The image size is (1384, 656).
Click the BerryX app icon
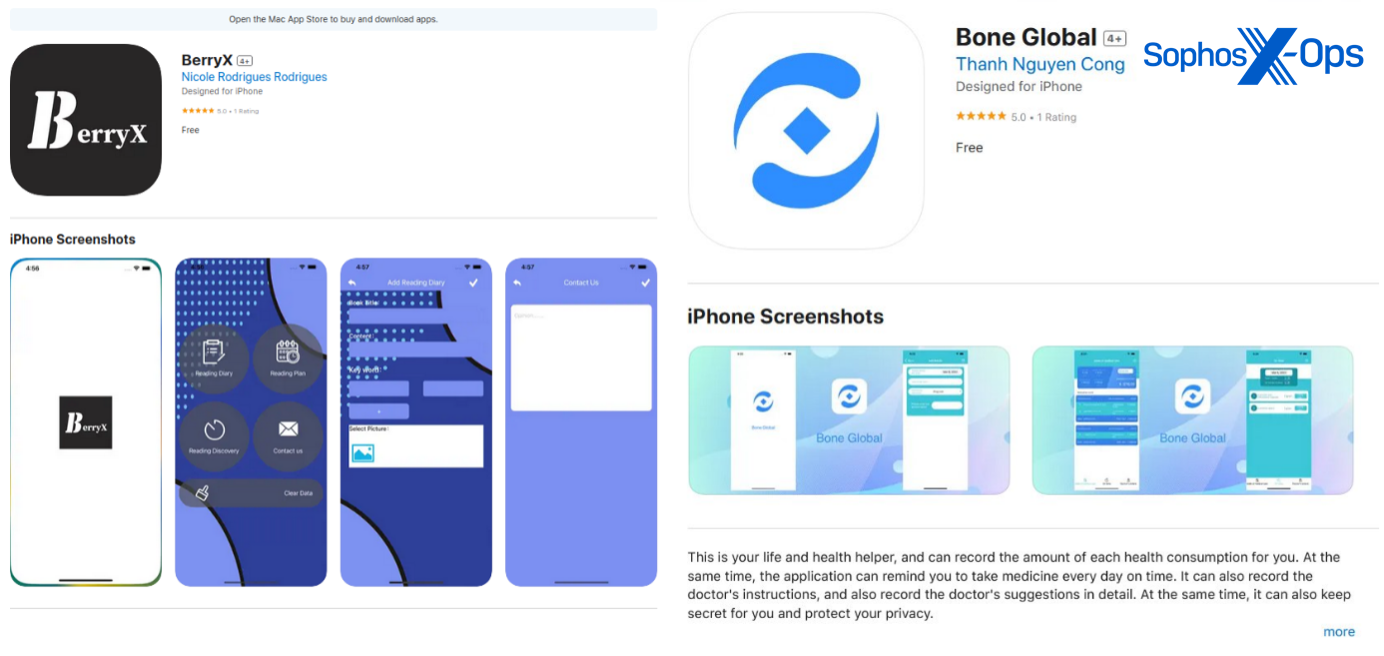[86, 120]
